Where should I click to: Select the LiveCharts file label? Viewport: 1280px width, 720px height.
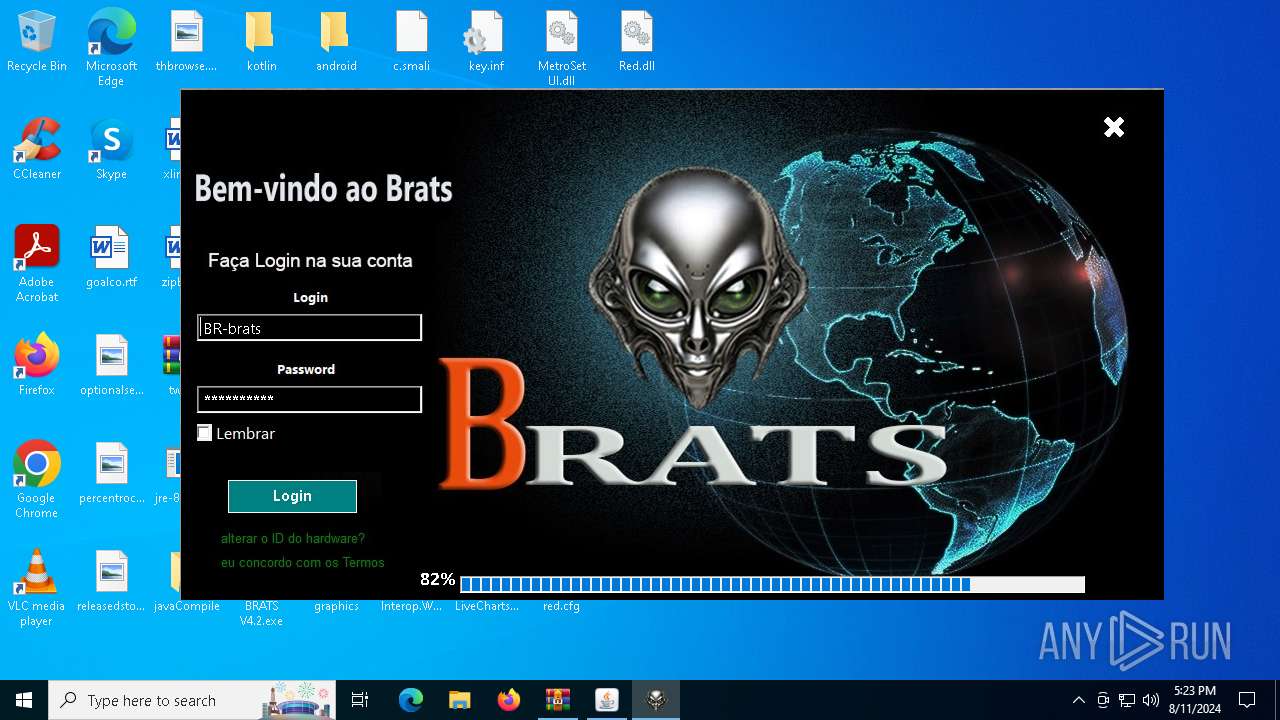point(487,606)
